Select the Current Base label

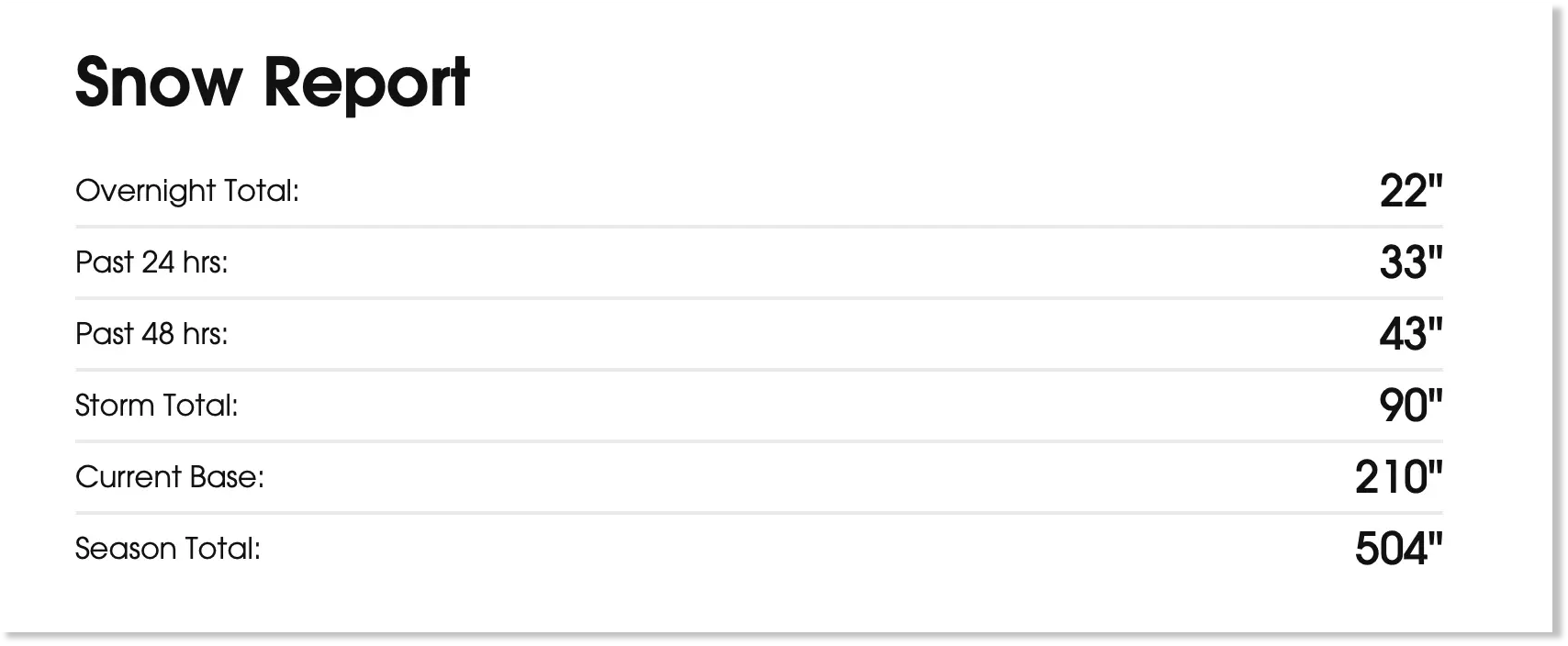click(170, 477)
